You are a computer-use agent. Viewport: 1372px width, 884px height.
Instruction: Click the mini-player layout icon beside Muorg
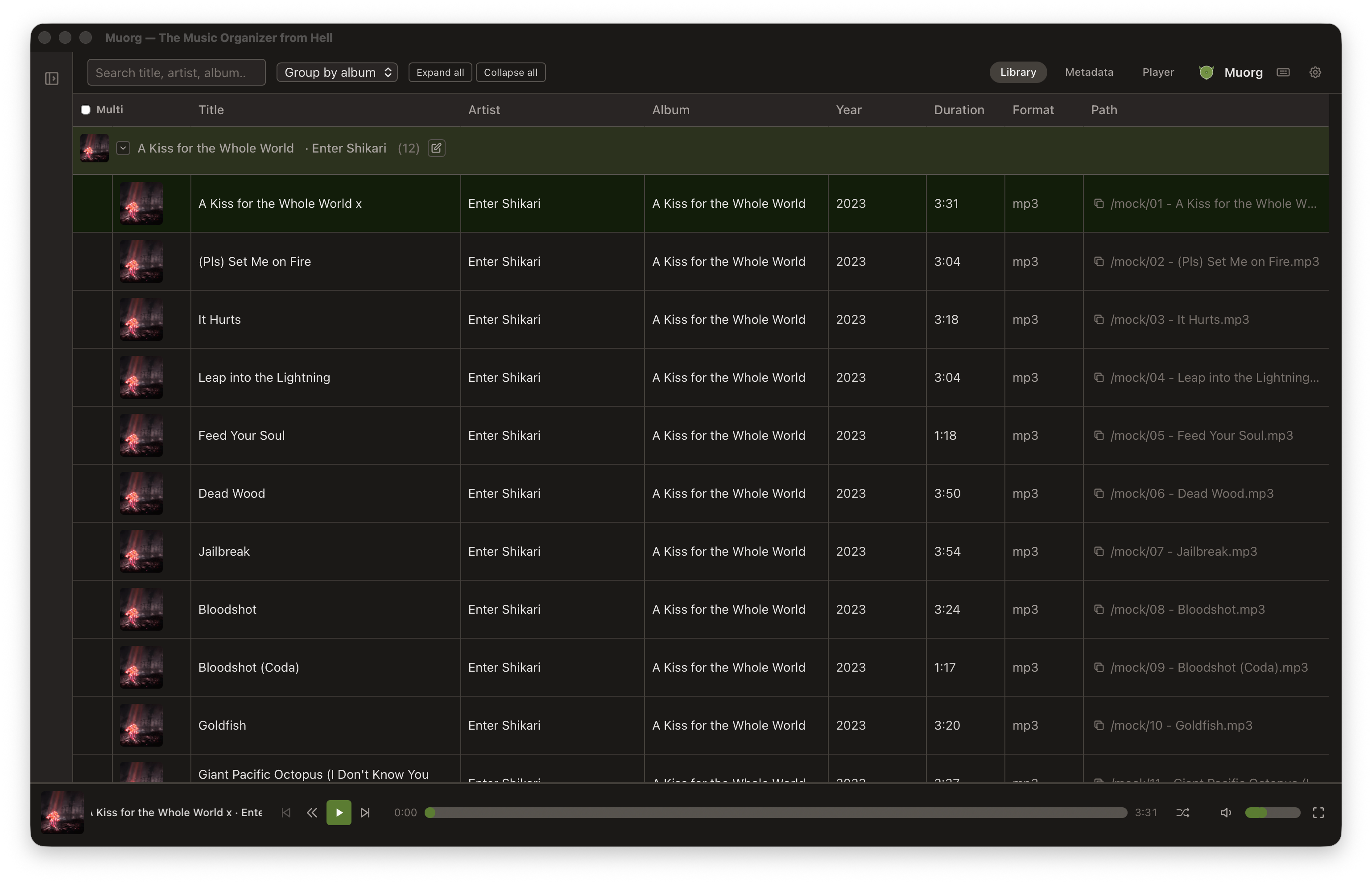click(1283, 72)
